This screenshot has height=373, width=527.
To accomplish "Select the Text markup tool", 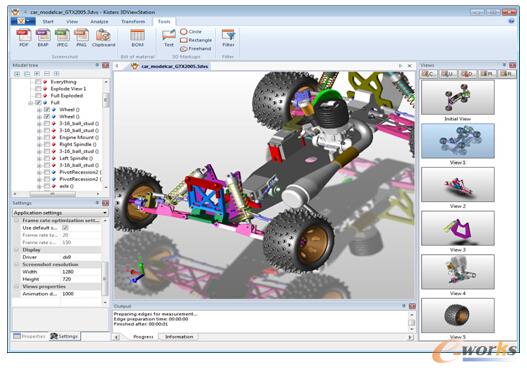I will pyautogui.click(x=169, y=38).
